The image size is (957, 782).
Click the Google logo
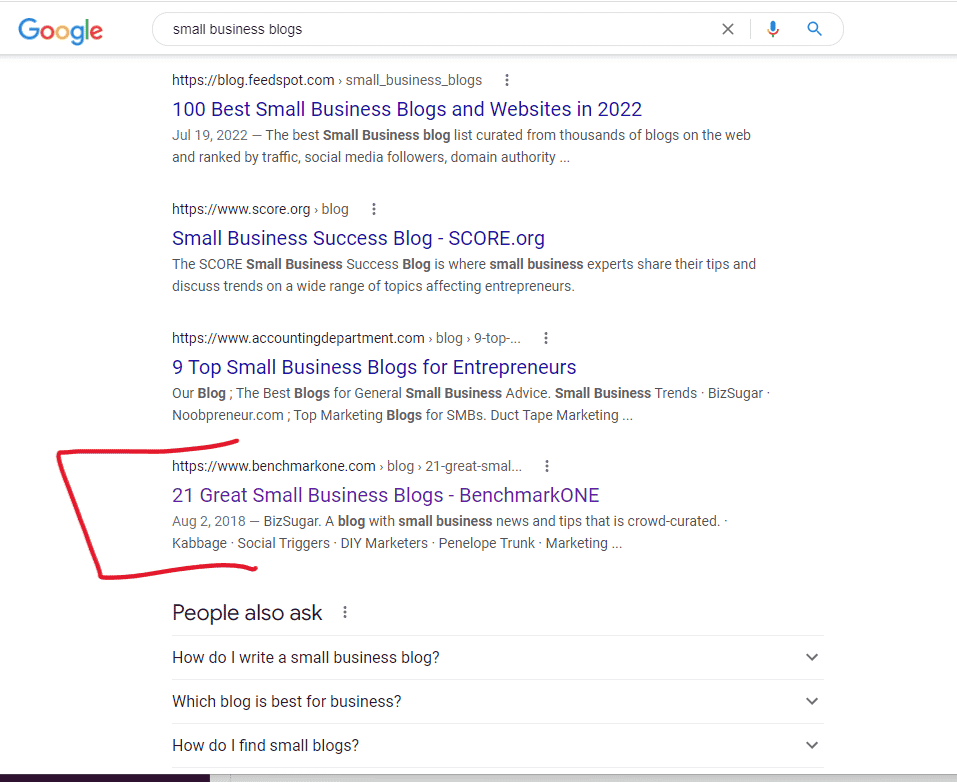coord(60,31)
